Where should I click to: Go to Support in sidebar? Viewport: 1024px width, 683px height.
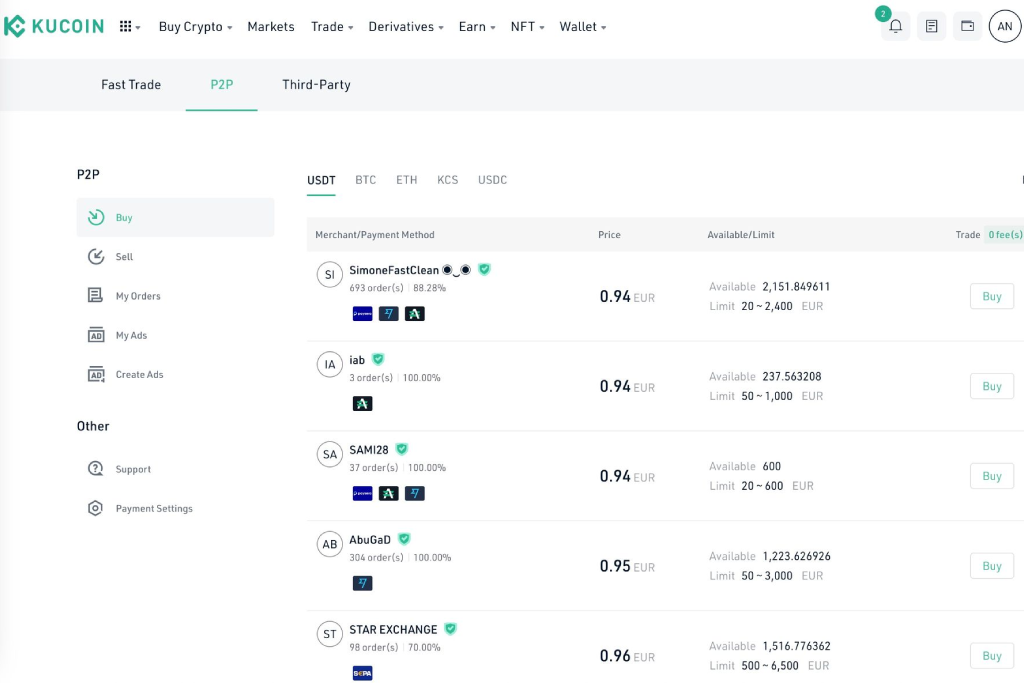point(133,469)
